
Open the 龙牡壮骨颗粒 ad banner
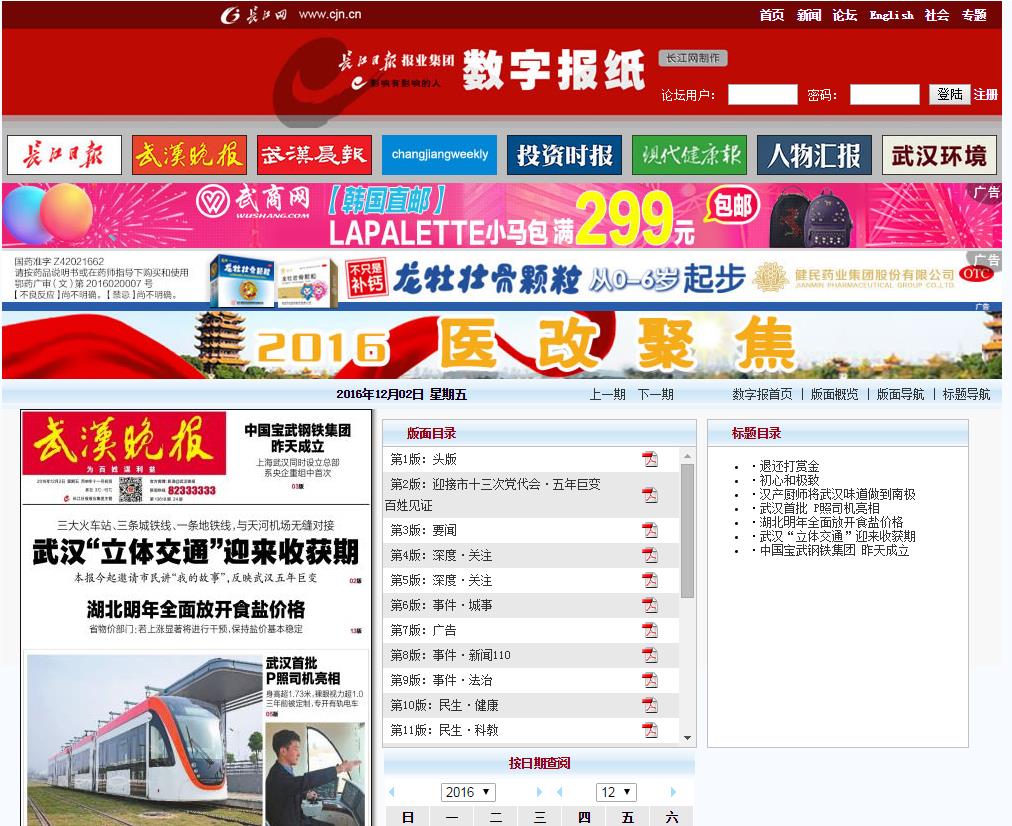(501, 279)
